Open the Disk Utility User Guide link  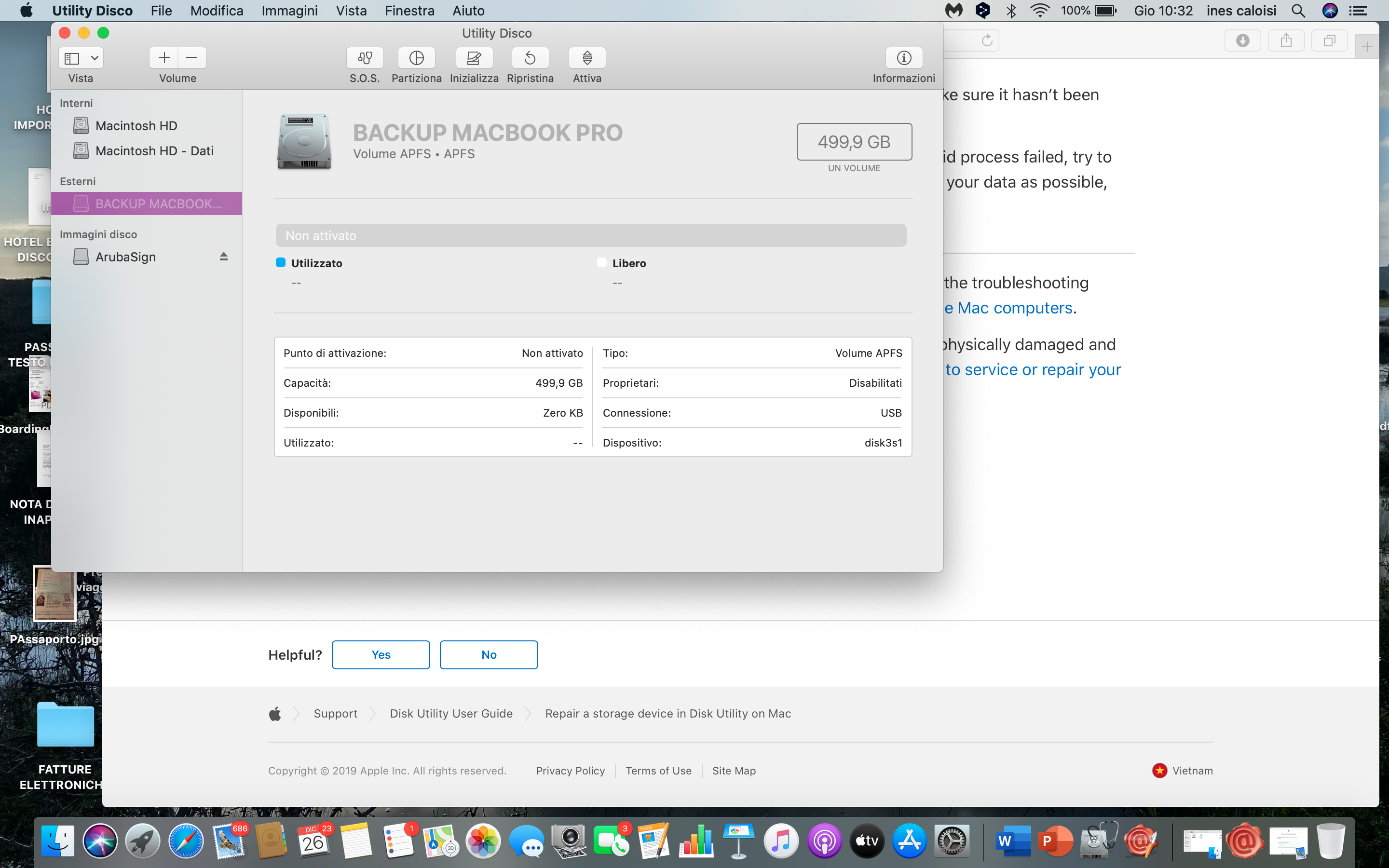451,714
